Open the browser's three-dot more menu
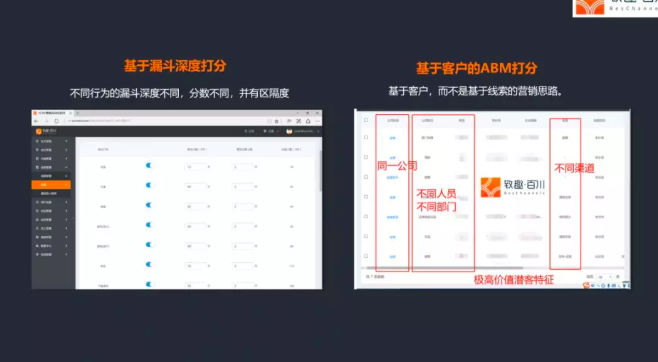This screenshot has width=658, height=362. (x=318, y=121)
